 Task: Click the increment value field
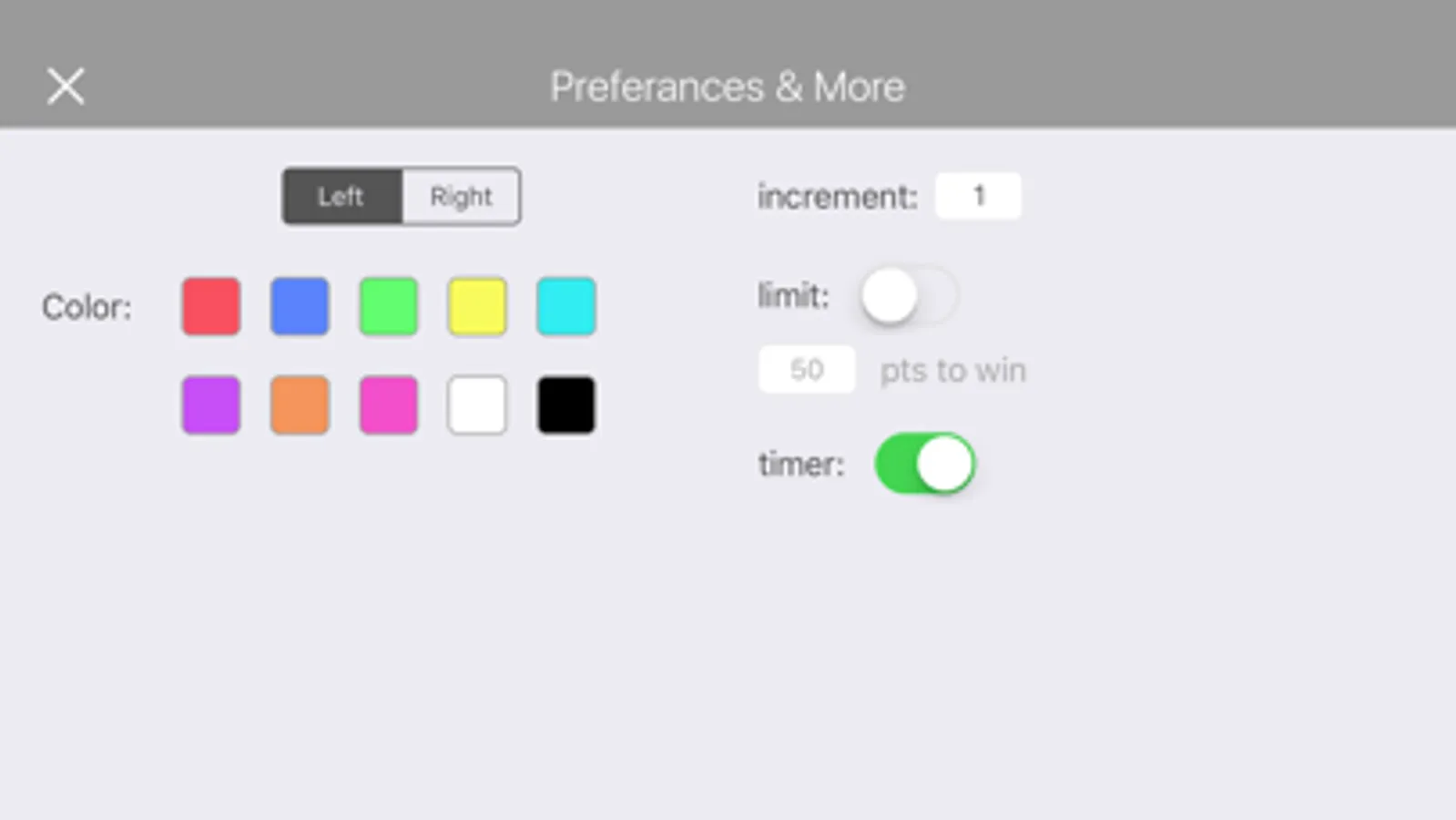click(979, 196)
